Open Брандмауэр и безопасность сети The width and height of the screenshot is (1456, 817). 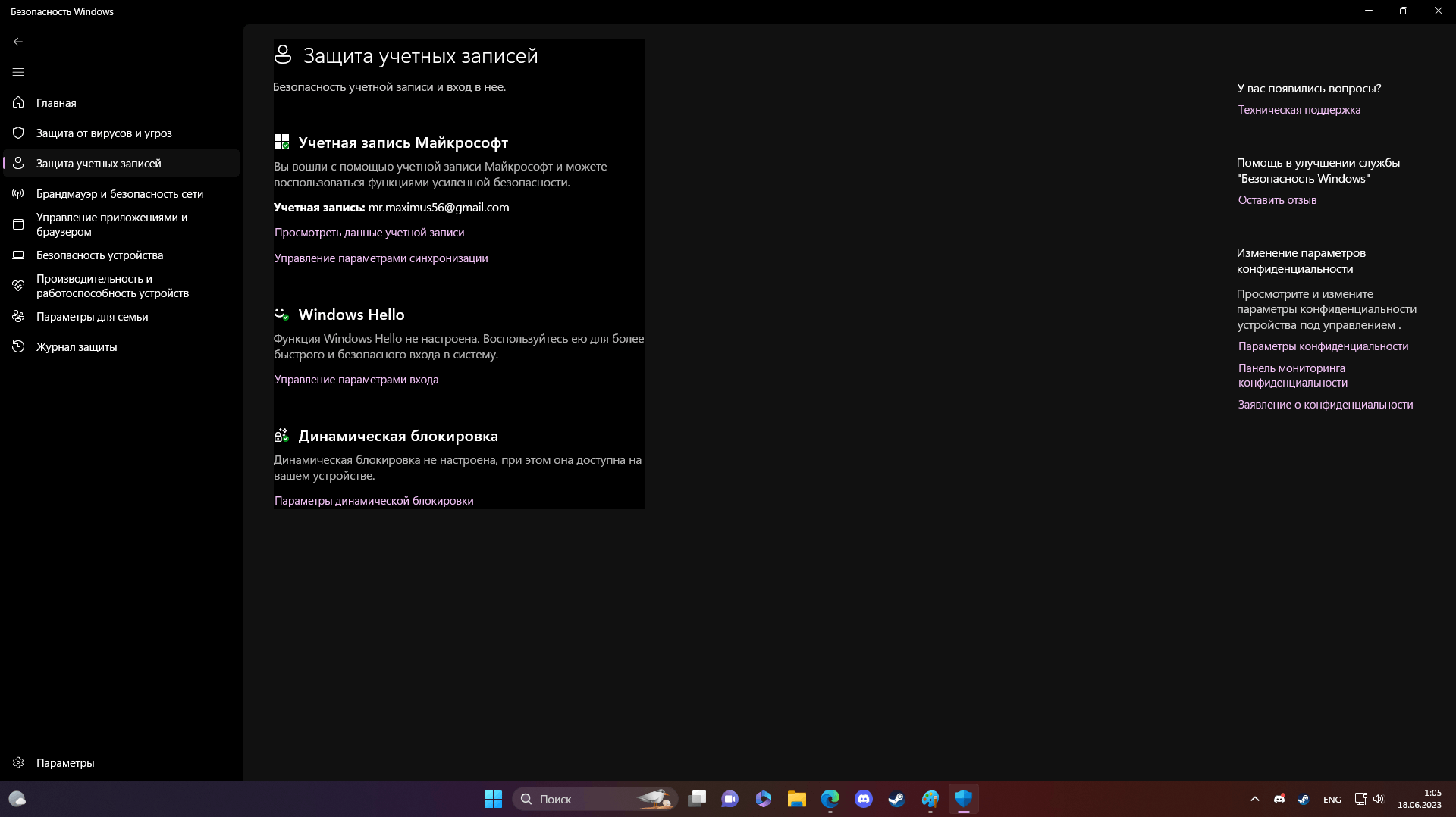(121, 193)
